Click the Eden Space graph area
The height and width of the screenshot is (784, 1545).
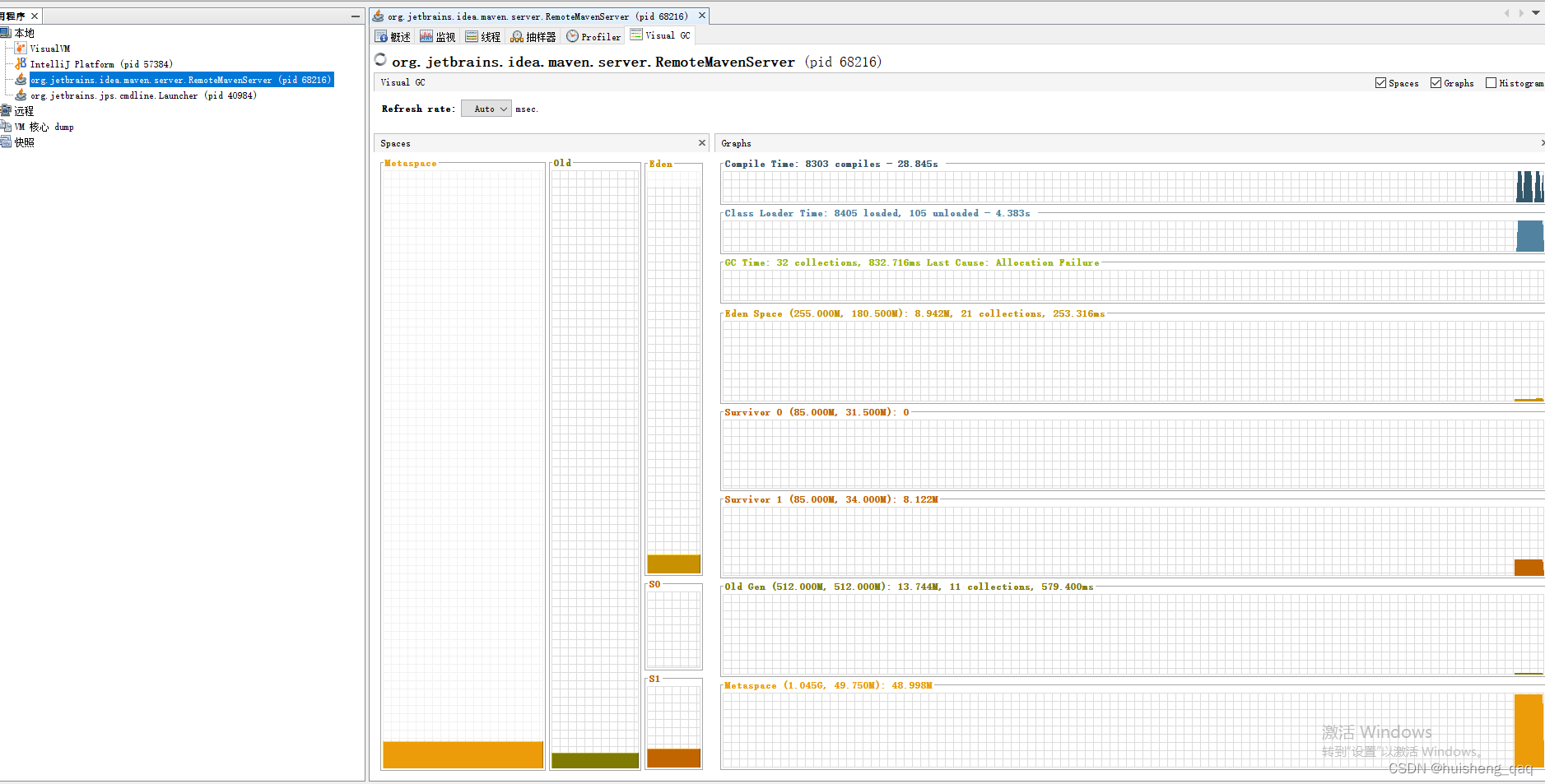(x=1133, y=360)
